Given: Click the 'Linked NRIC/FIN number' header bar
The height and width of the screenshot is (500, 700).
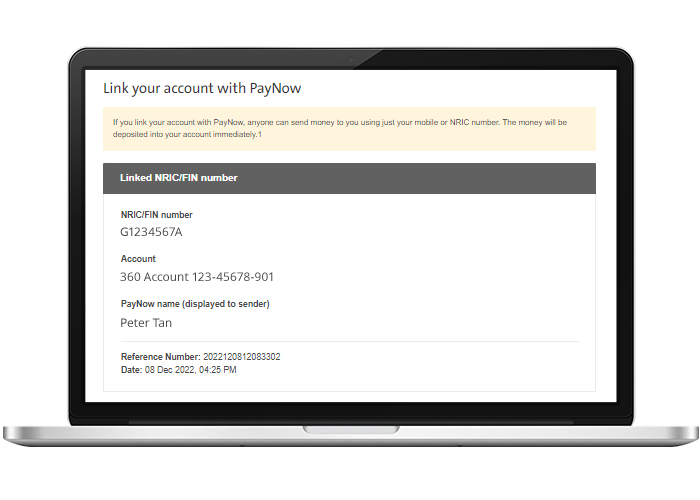Looking at the screenshot, I should [349, 178].
